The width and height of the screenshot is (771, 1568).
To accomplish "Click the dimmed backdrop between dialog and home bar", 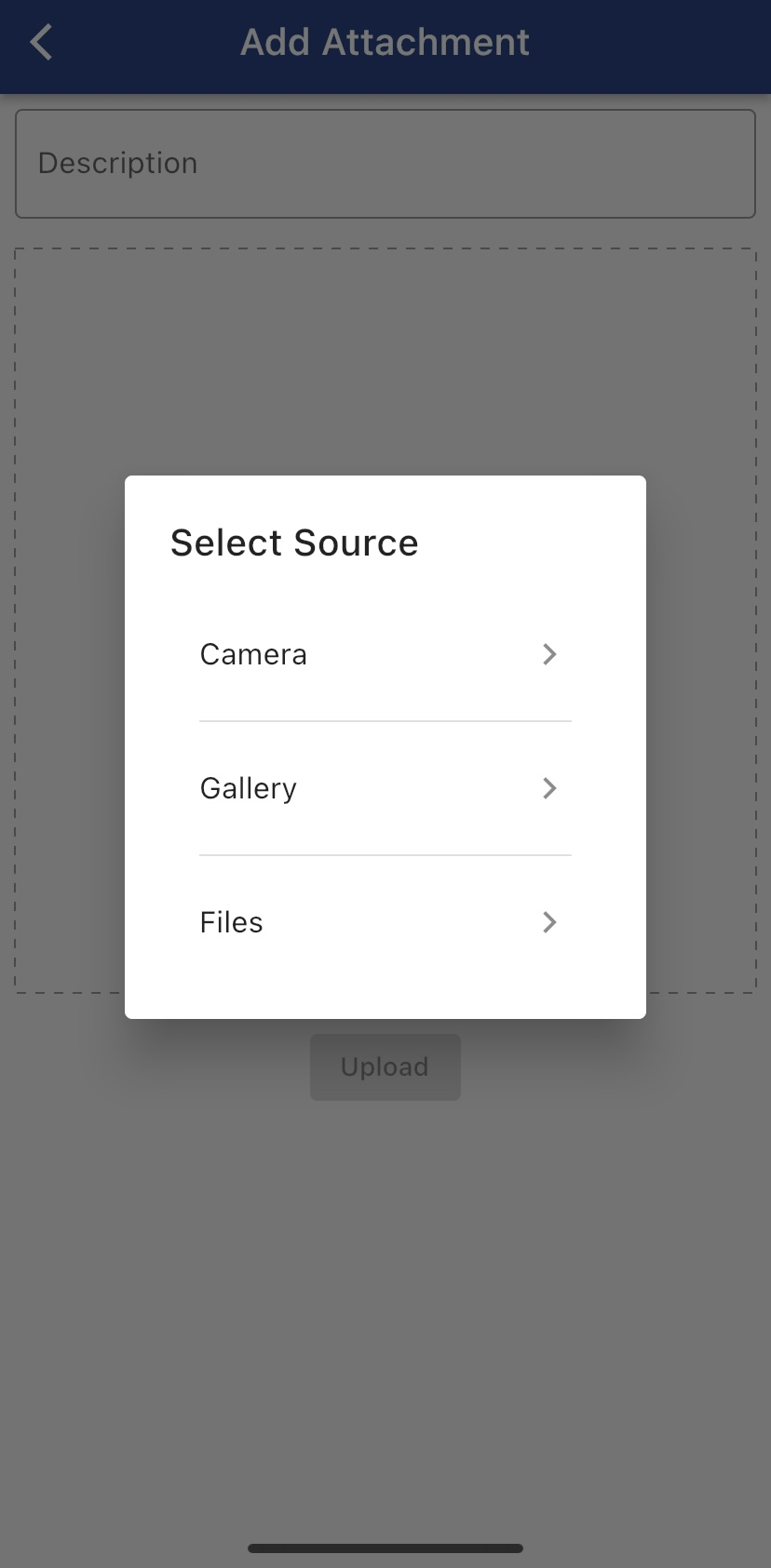I will [x=385, y=1349].
